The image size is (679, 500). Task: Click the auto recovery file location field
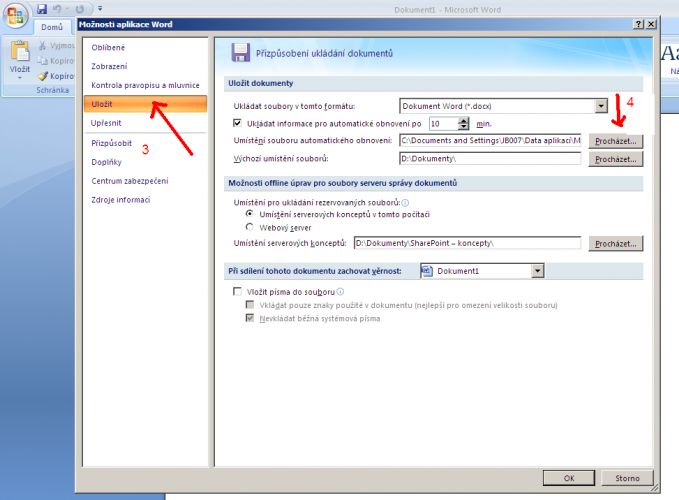(x=490, y=140)
